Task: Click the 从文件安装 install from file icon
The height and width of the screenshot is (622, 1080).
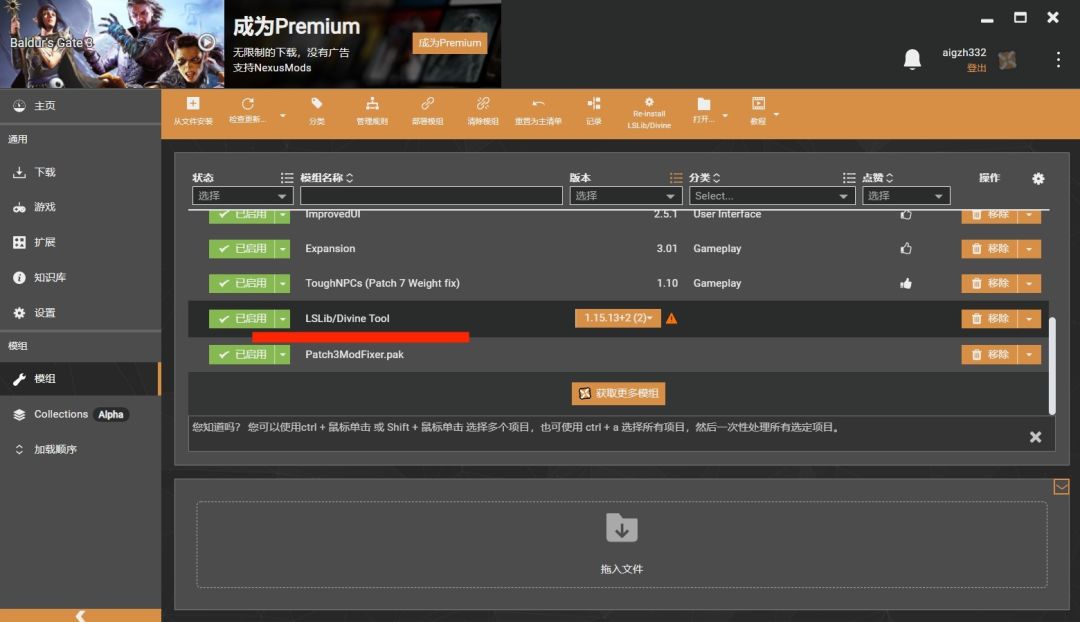Action: [193, 104]
